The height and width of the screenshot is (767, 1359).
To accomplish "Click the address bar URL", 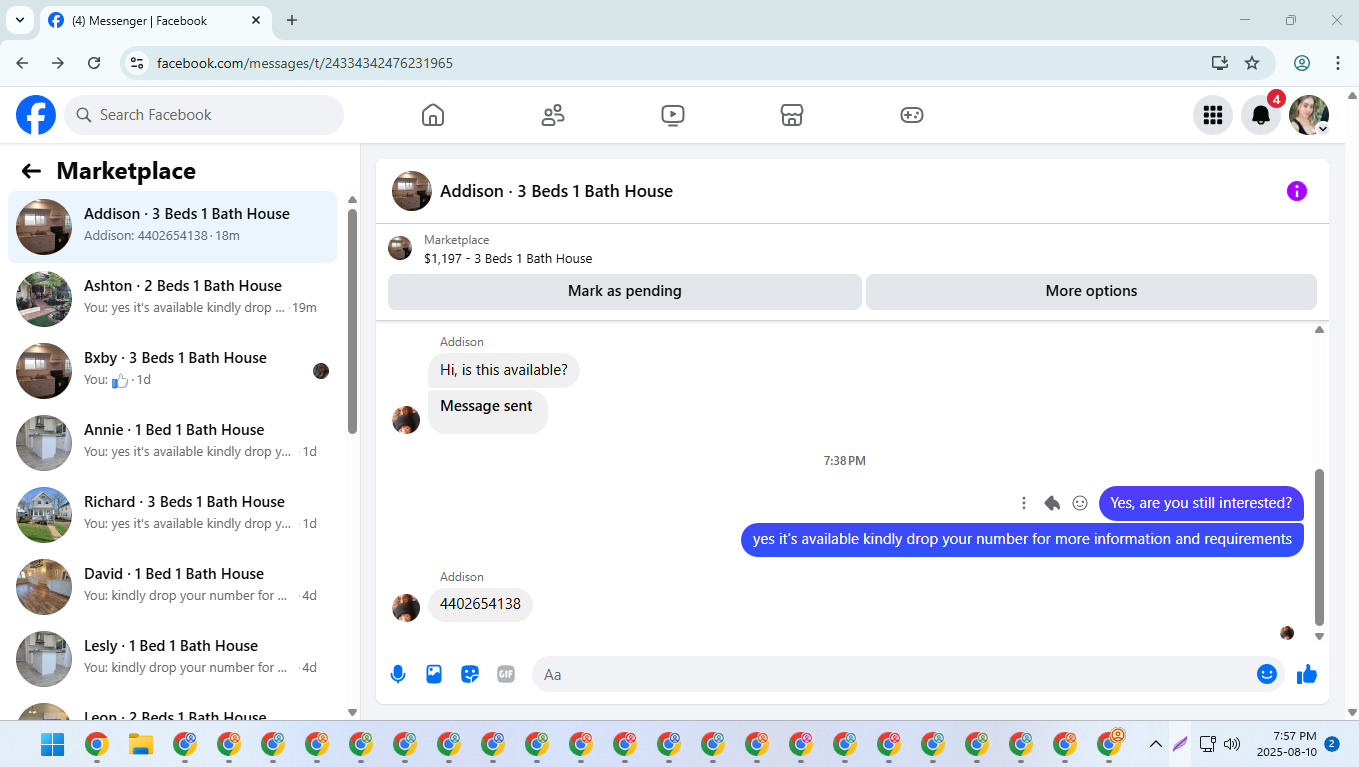I will [x=305, y=63].
